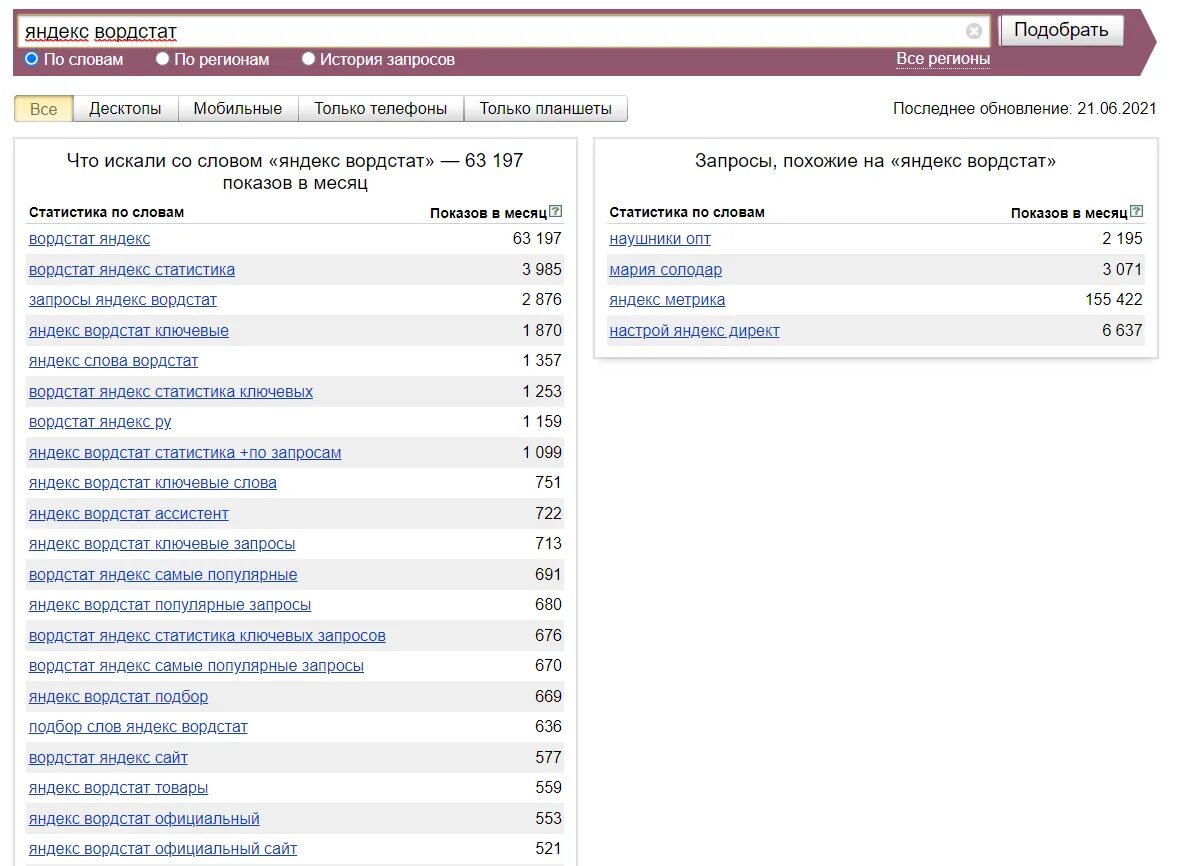The height and width of the screenshot is (866, 1183).
Task: Open 'яндекс вордстат товары' link
Action: click(118, 789)
